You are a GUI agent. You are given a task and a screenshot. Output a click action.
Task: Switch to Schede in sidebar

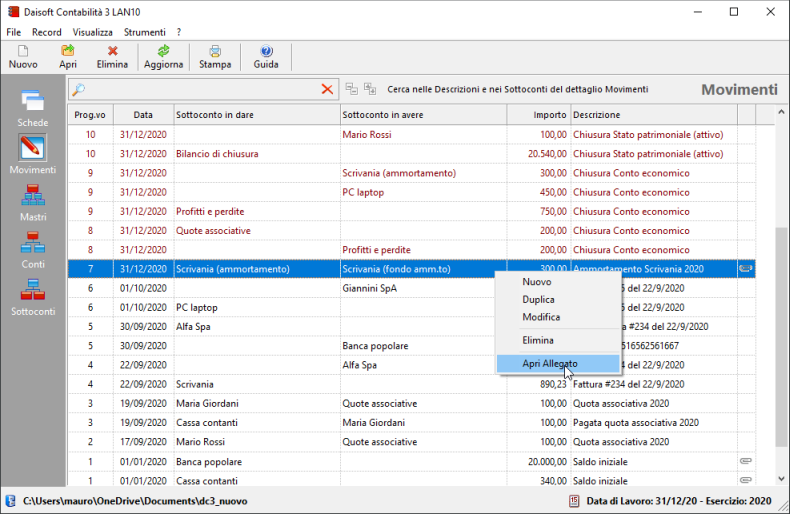33,108
